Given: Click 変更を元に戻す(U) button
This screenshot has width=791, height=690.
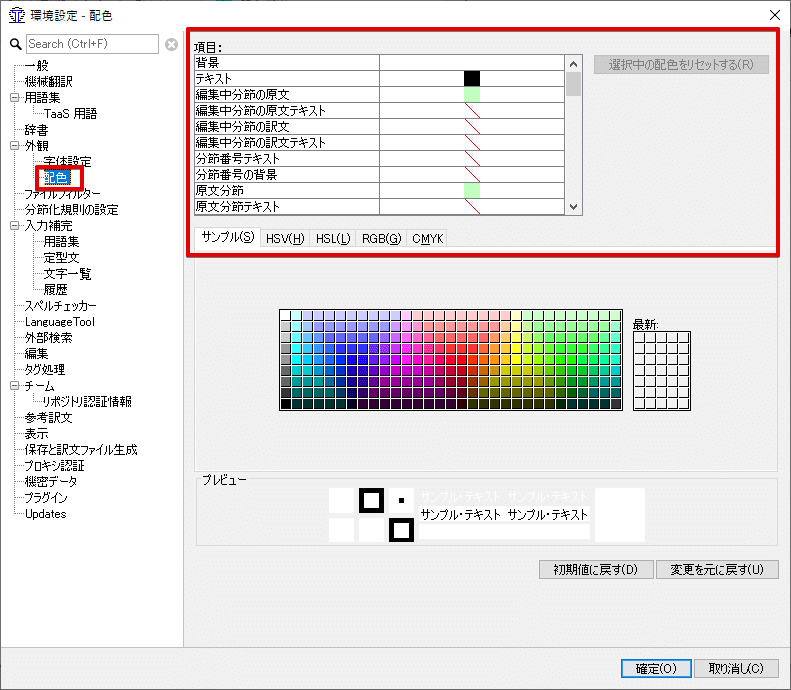Looking at the screenshot, I should [x=717, y=569].
